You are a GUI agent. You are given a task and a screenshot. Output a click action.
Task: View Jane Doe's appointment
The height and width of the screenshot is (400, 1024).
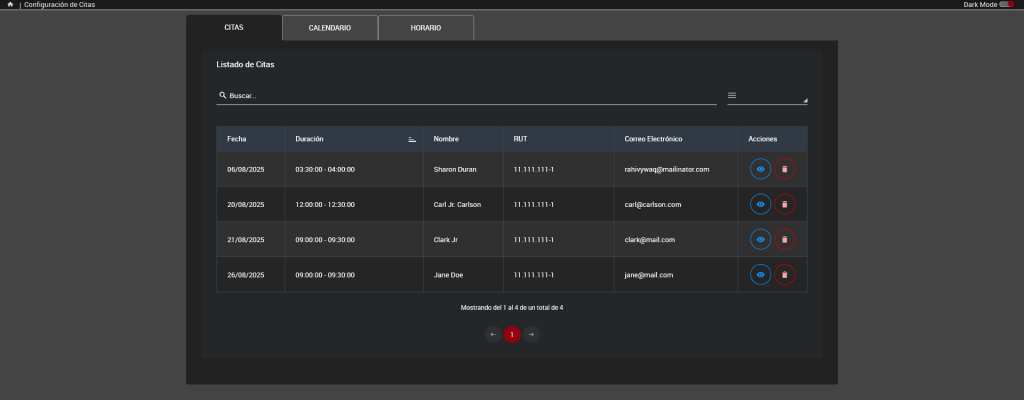pyautogui.click(x=760, y=274)
